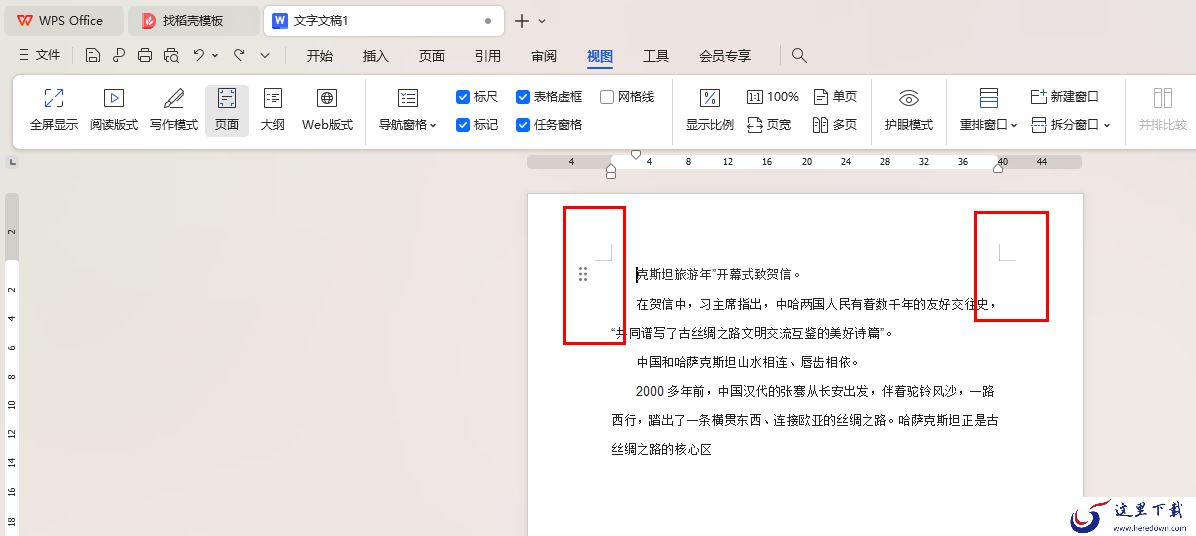This screenshot has width=1196, height=536.
Task: Click the new tab plus icon
Action: [522, 21]
